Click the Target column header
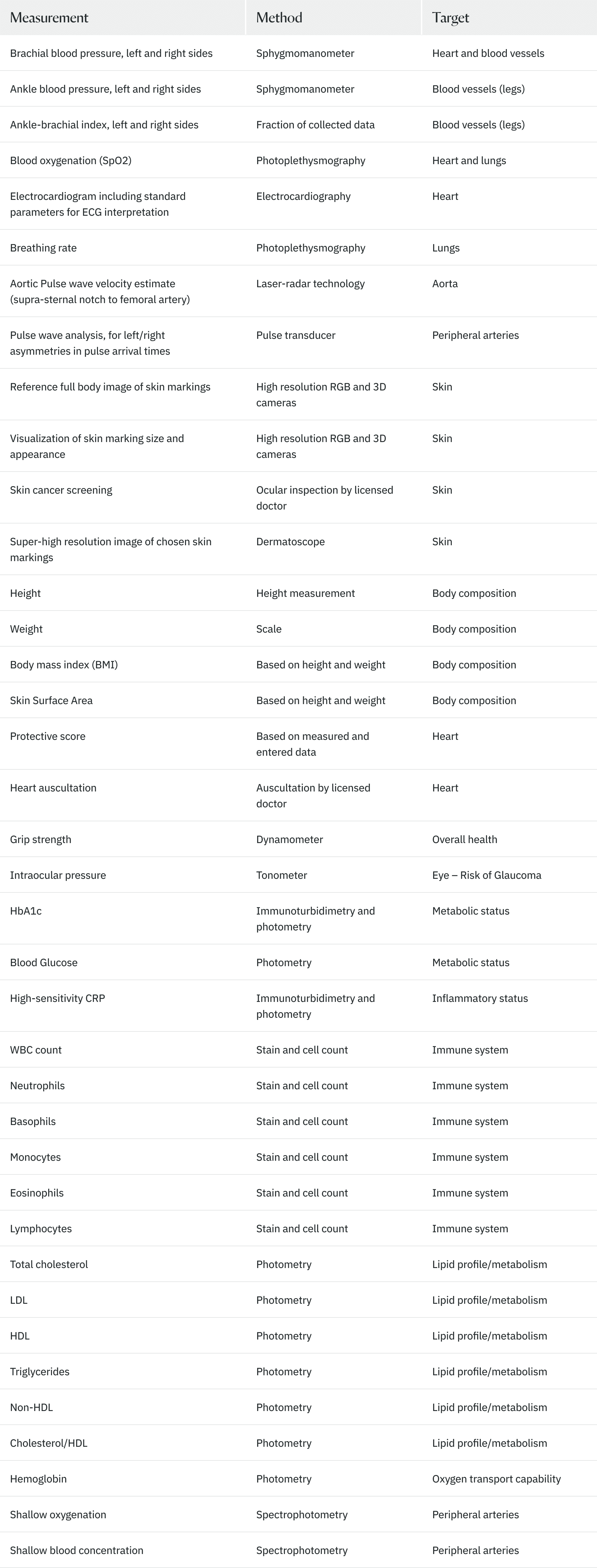597x1568 pixels. pos(450,18)
